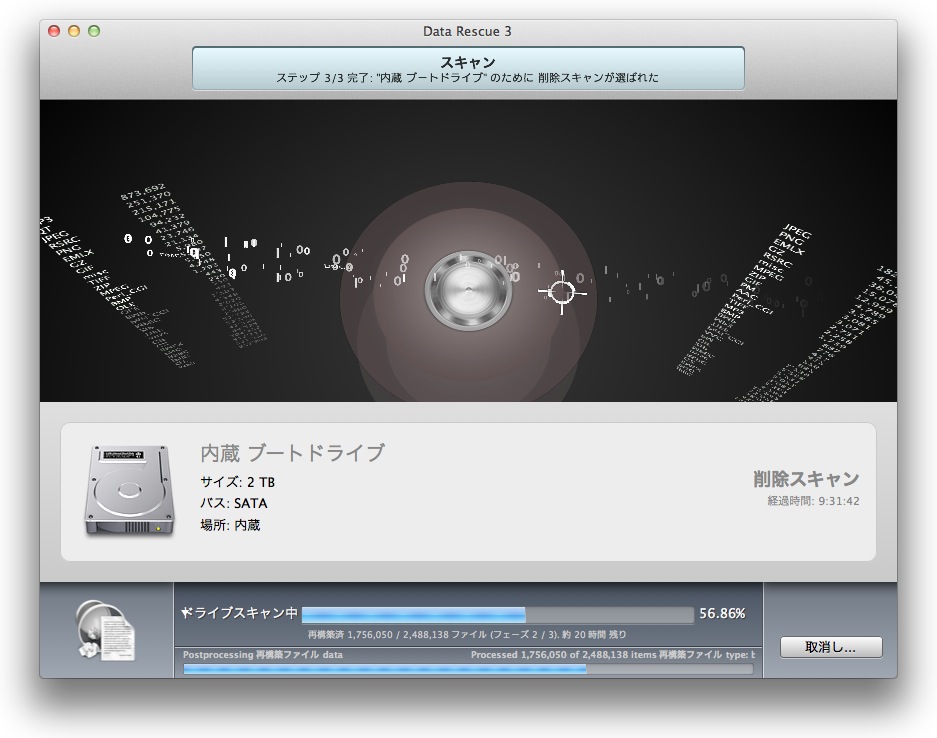Click the Postprocessing 再構築ファイル data status text
This screenshot has width=937, height=738.
(263, 655)
